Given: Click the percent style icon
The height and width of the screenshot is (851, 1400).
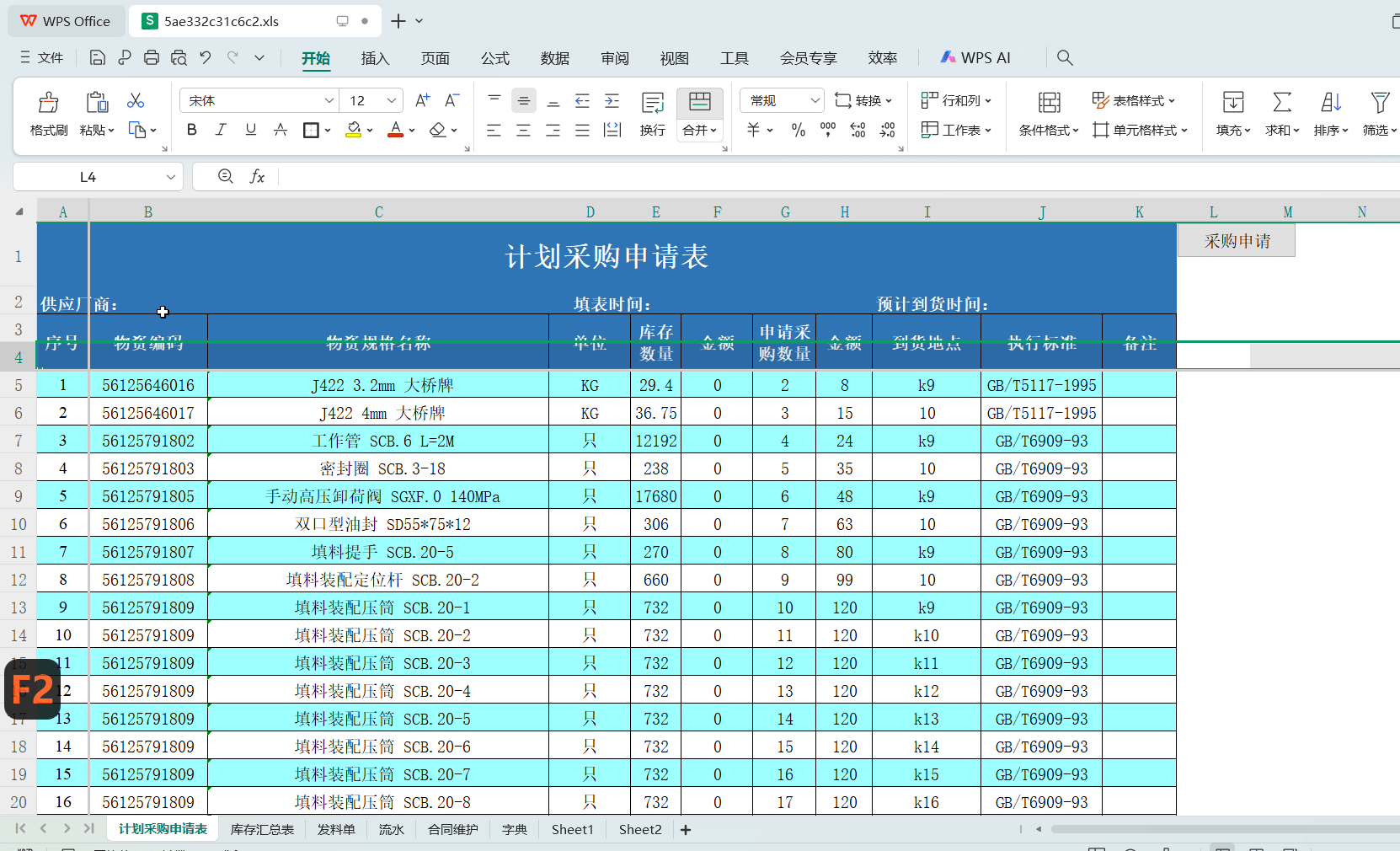Looking at the screenshot, I should click(x=797, y=130).
